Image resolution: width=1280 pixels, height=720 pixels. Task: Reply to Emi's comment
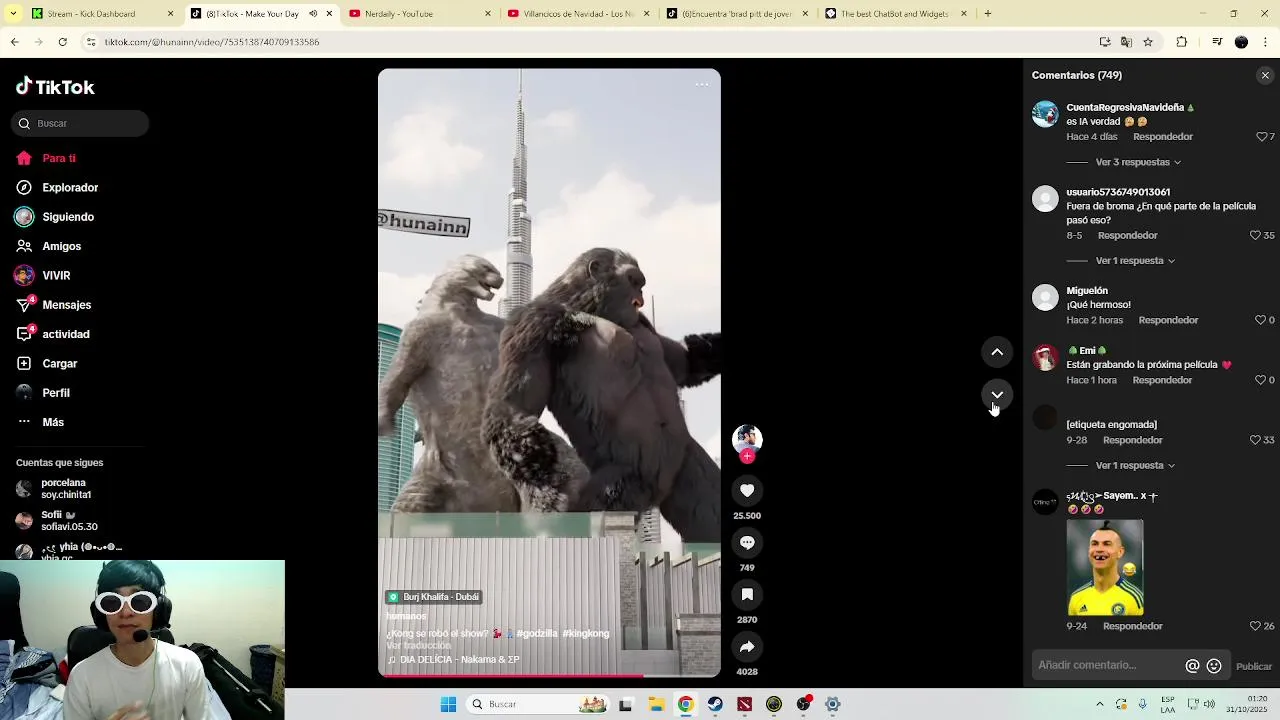[1162, 380]
